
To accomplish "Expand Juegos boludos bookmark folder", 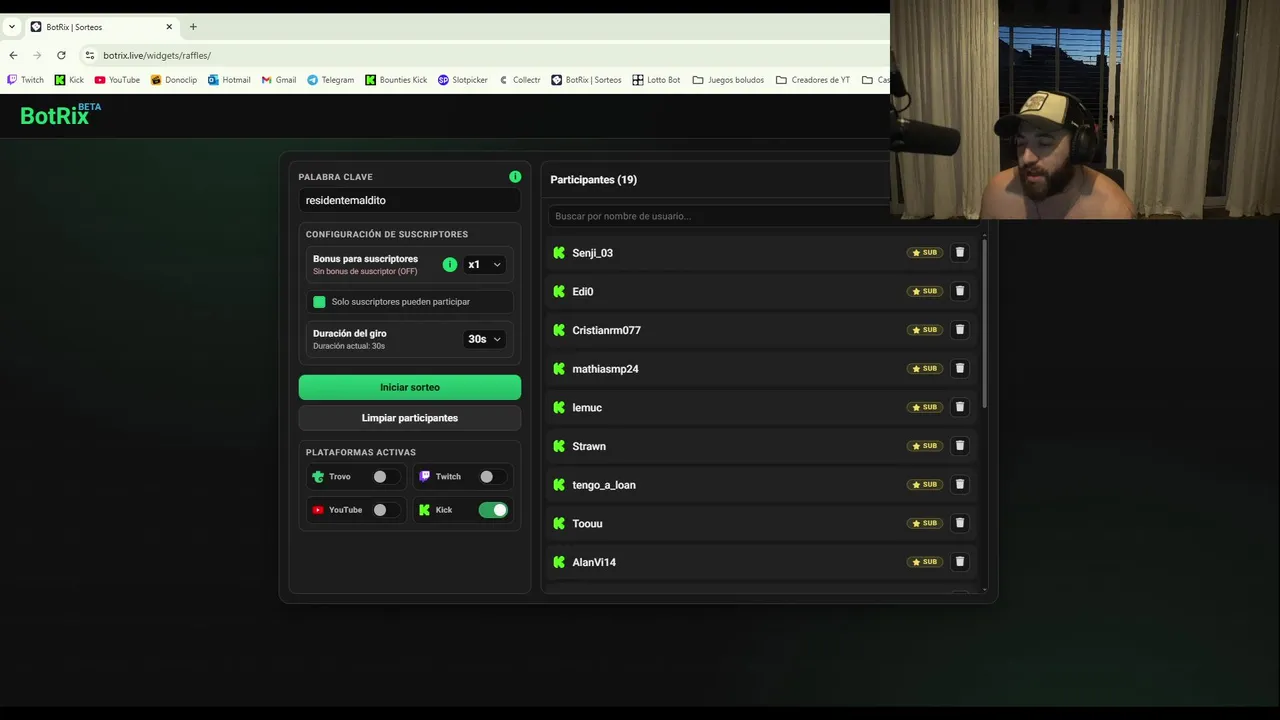I will tap(728, 80).
